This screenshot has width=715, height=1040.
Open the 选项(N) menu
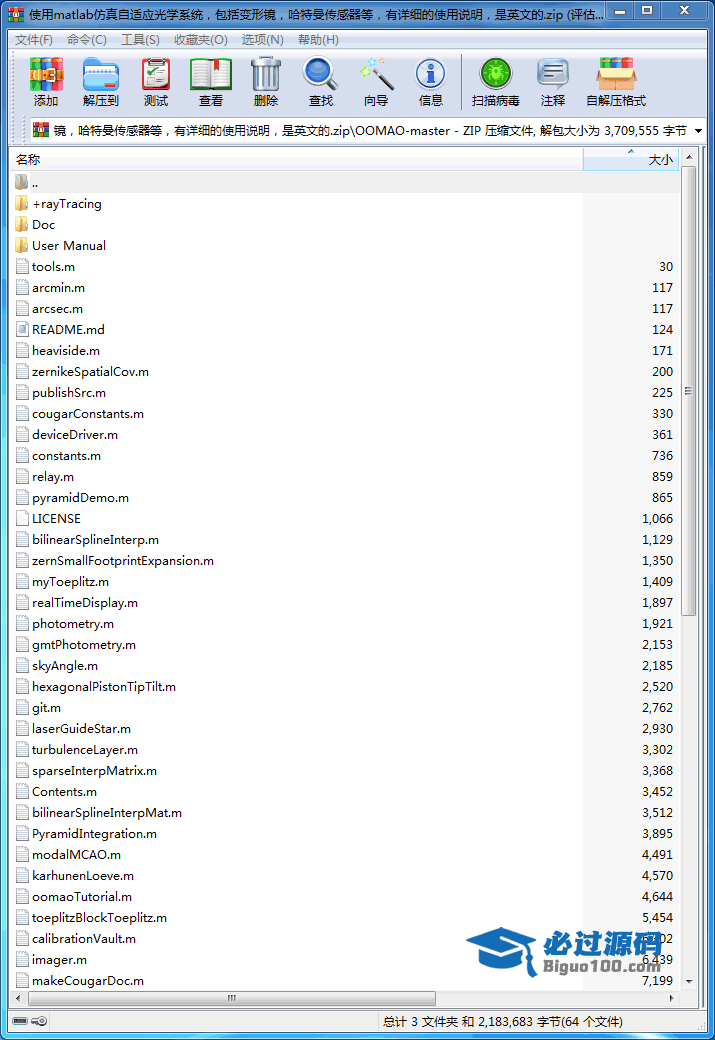point(262,40)
